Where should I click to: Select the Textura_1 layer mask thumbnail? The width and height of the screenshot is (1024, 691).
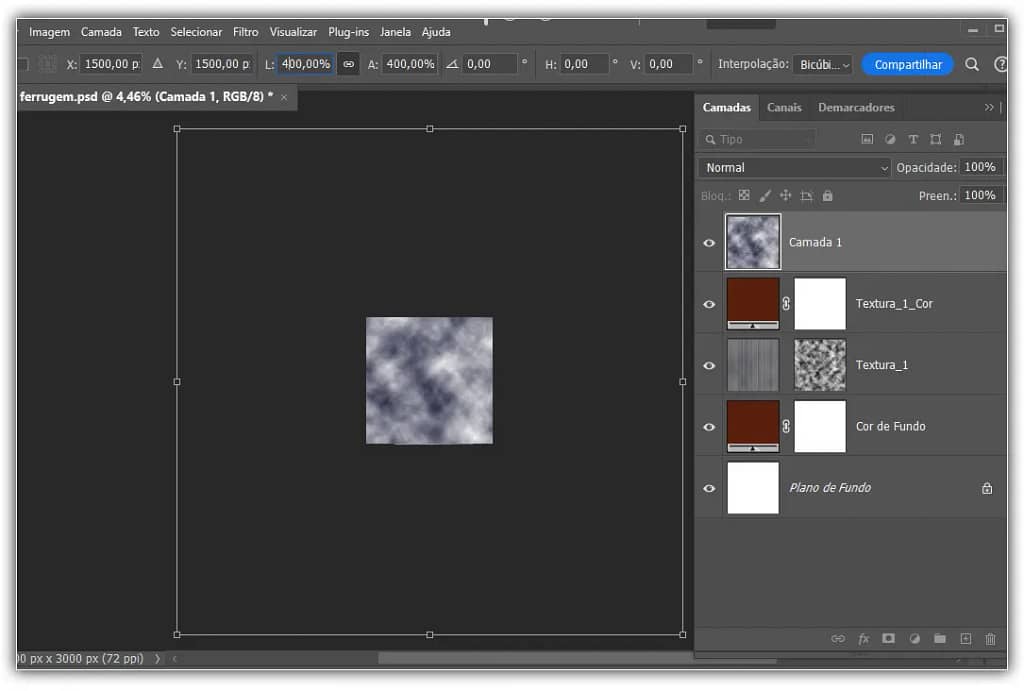820,365
